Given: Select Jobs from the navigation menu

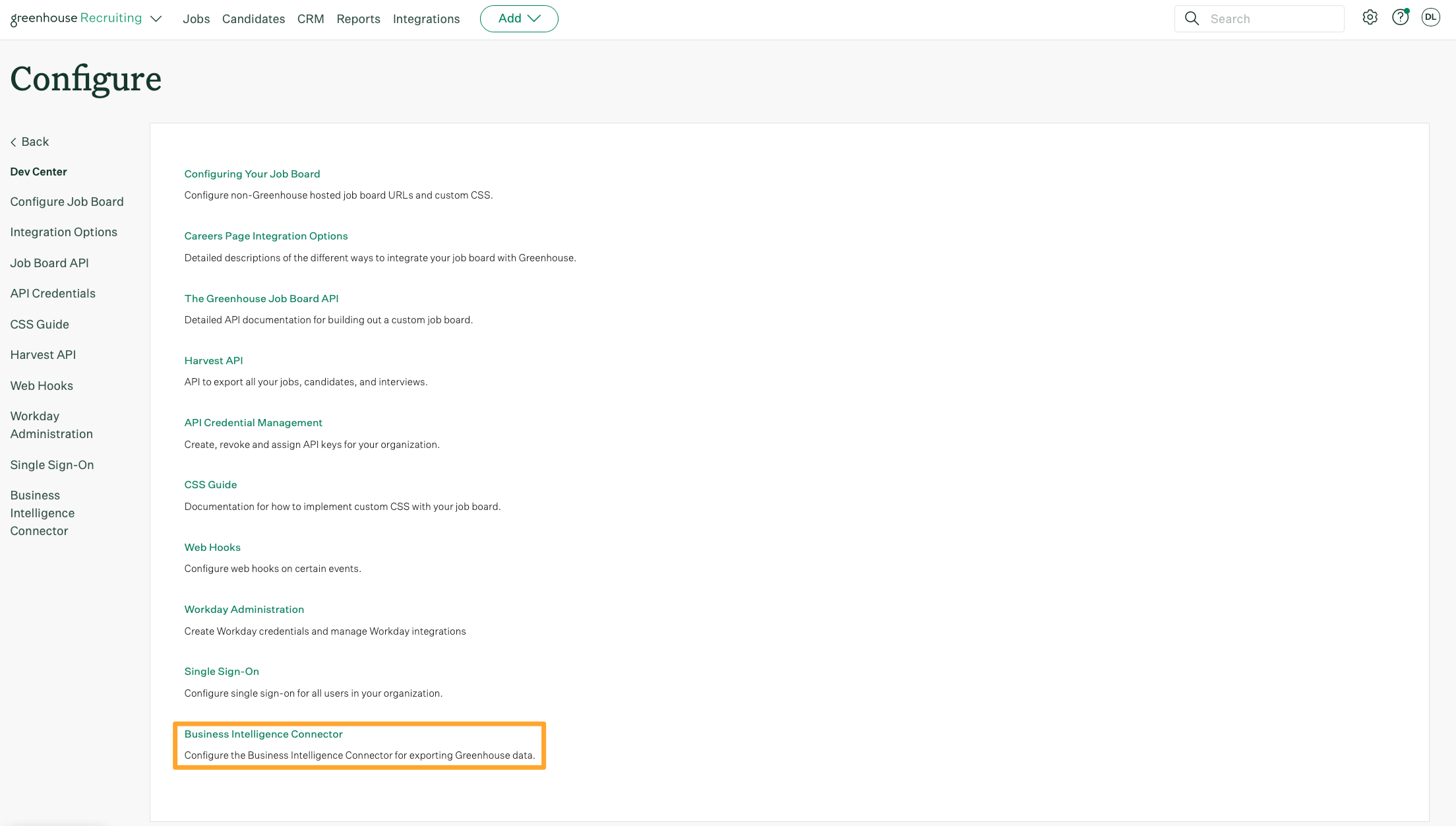Looking at the screenshot, I should tap(196, 18).
